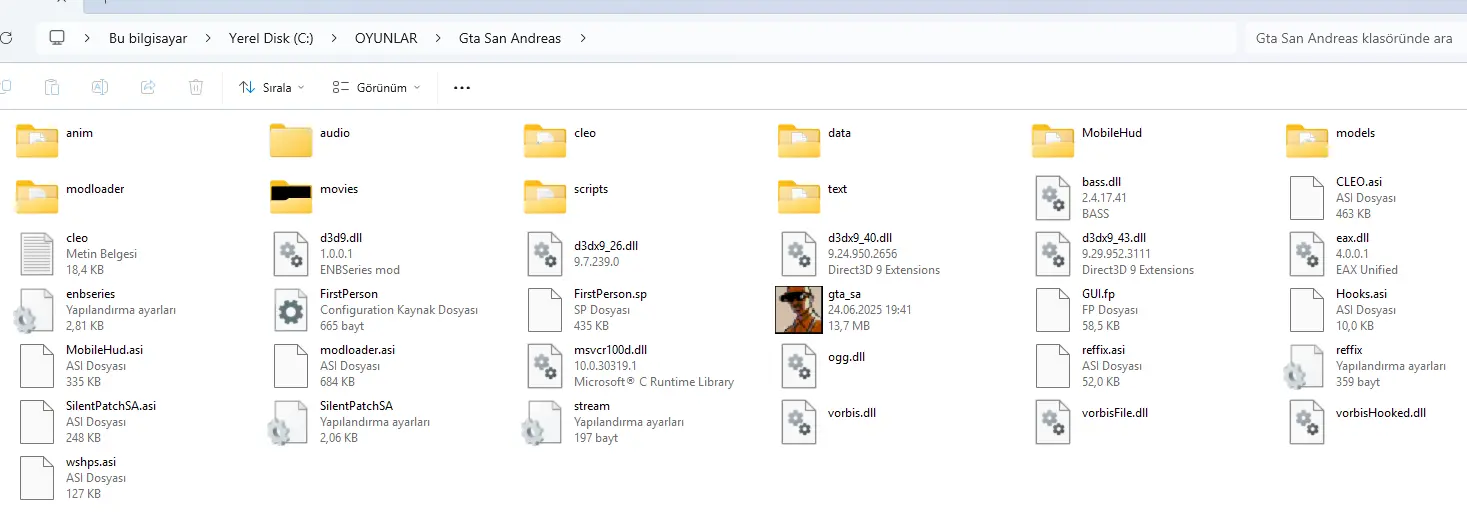Open the Sırala sort dropdown
Image resolution: width=1467 pixels, height=515 pixels.
point(272,87)
